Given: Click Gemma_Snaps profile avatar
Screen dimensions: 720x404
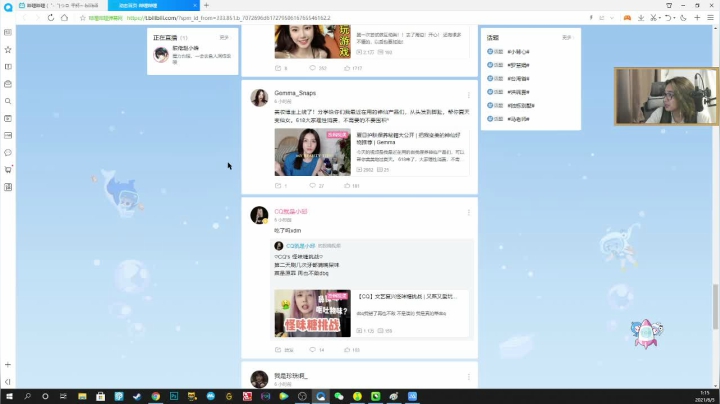Looking at the screenshot, I should pyautogui.click(x=259, y=98).
